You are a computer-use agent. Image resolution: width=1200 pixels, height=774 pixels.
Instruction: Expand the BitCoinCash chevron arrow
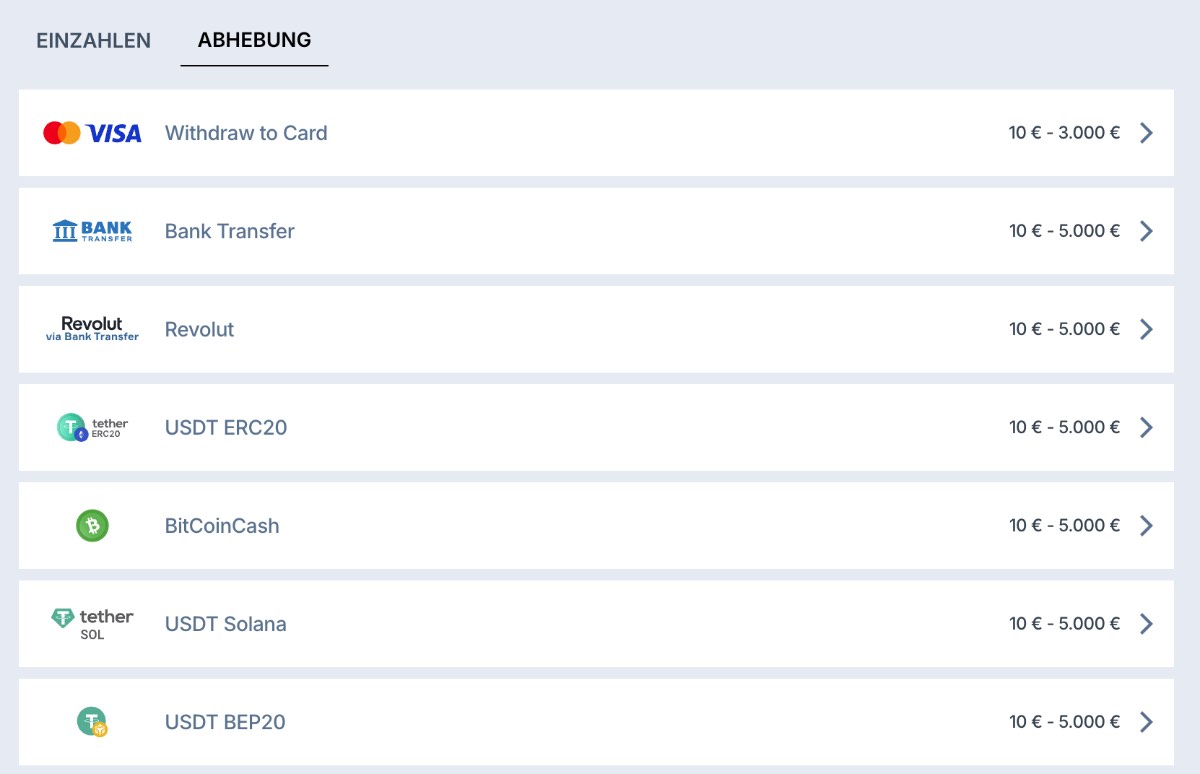(x=1146, y=526)
